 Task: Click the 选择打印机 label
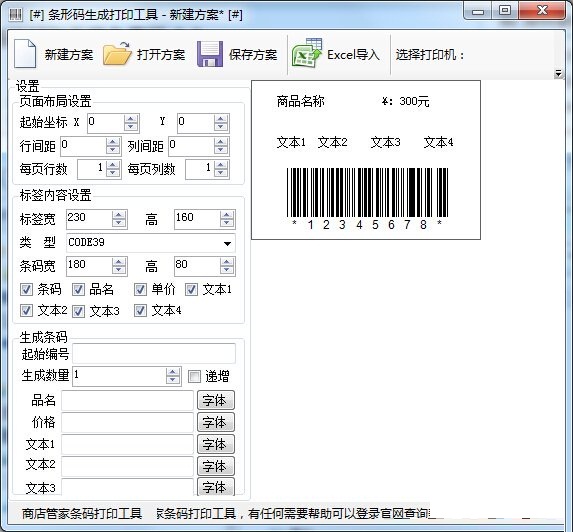(430, 55)
